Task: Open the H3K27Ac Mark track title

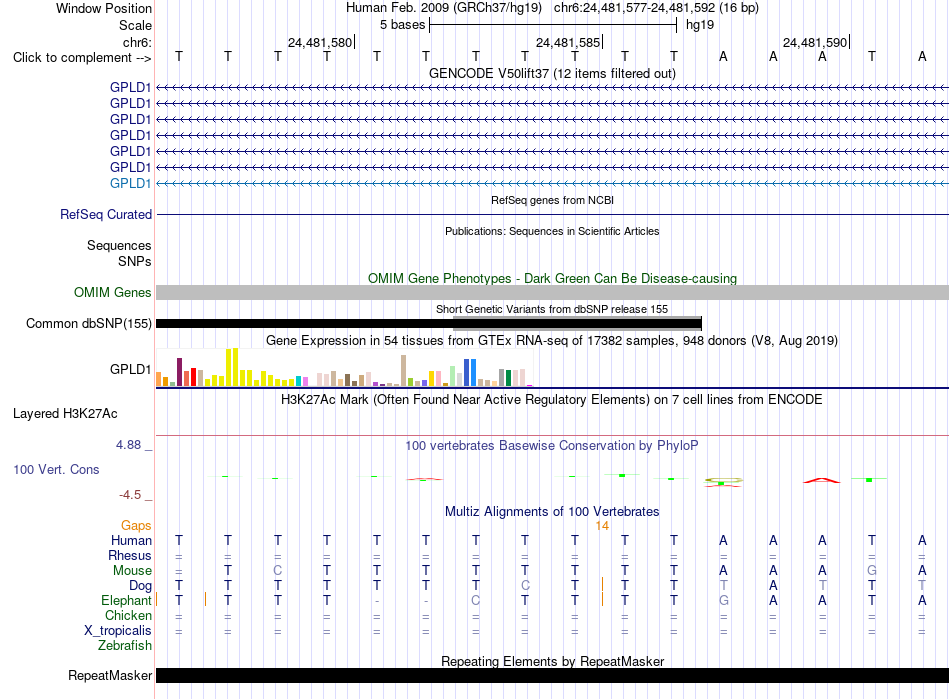Action: 552,400
